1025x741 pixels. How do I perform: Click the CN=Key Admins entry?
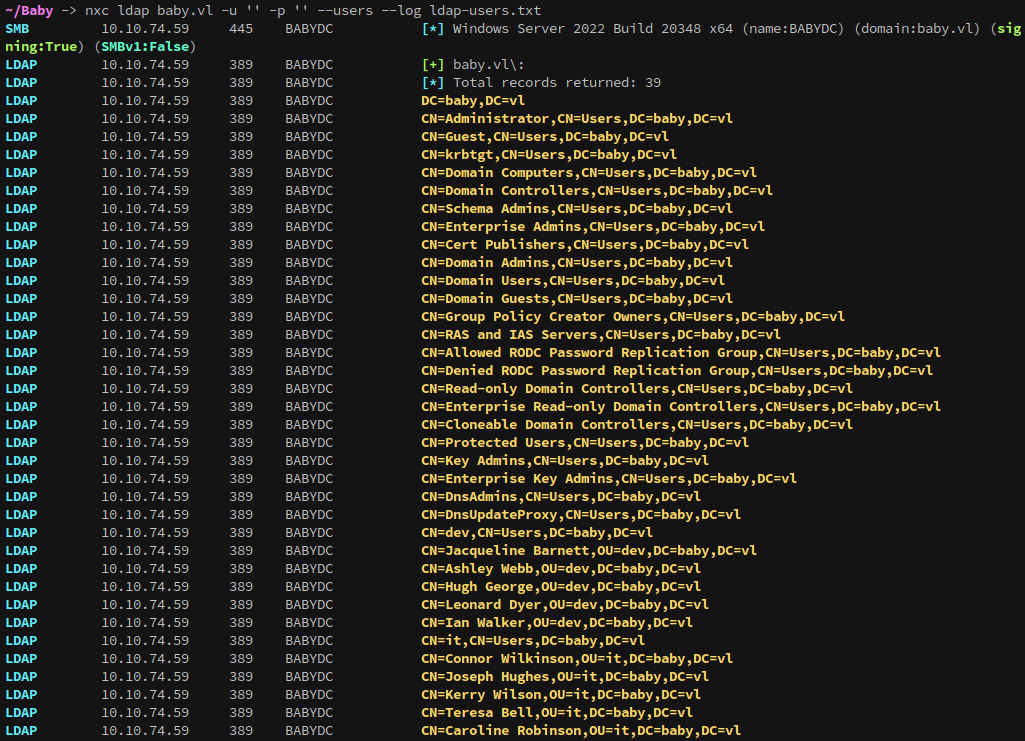pyautogui.click(x=565, y=461)
